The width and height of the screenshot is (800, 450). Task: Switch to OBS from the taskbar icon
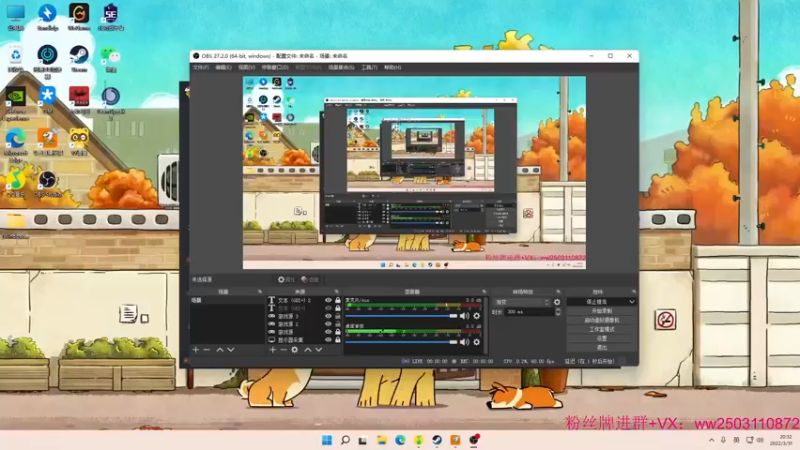(474, 440)
